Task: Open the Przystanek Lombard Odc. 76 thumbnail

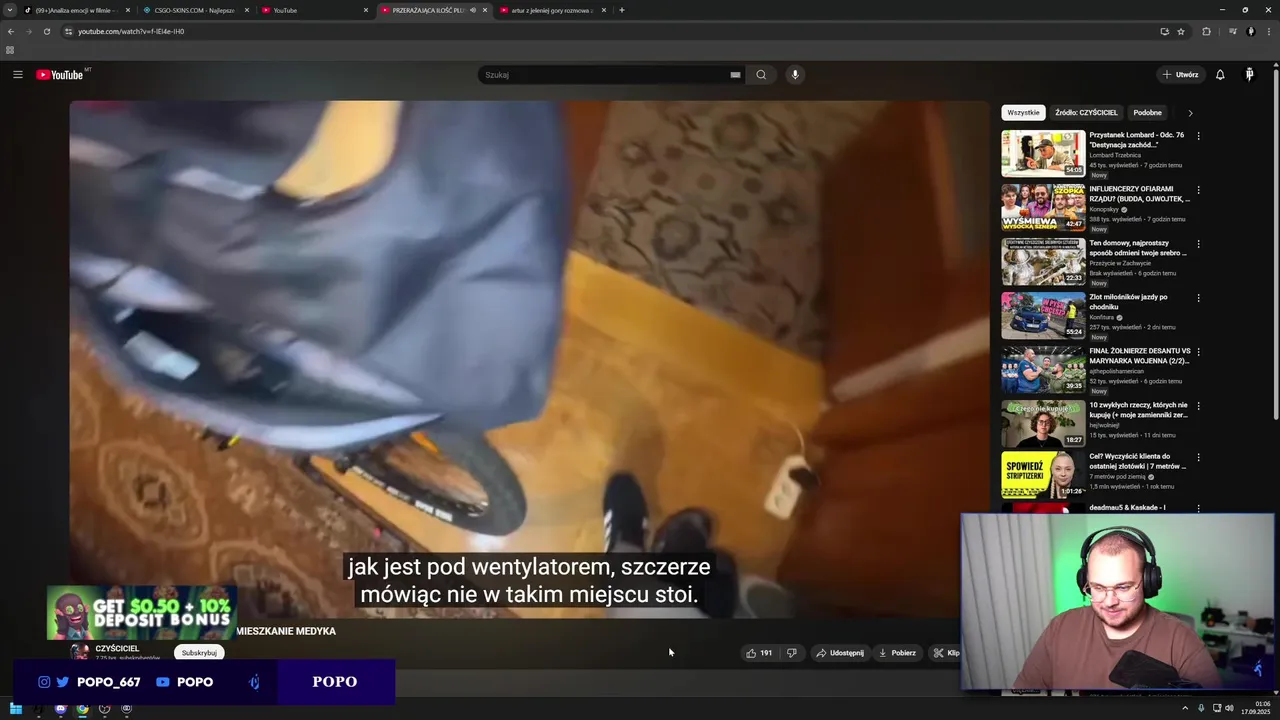Action: coord(1043,153)
